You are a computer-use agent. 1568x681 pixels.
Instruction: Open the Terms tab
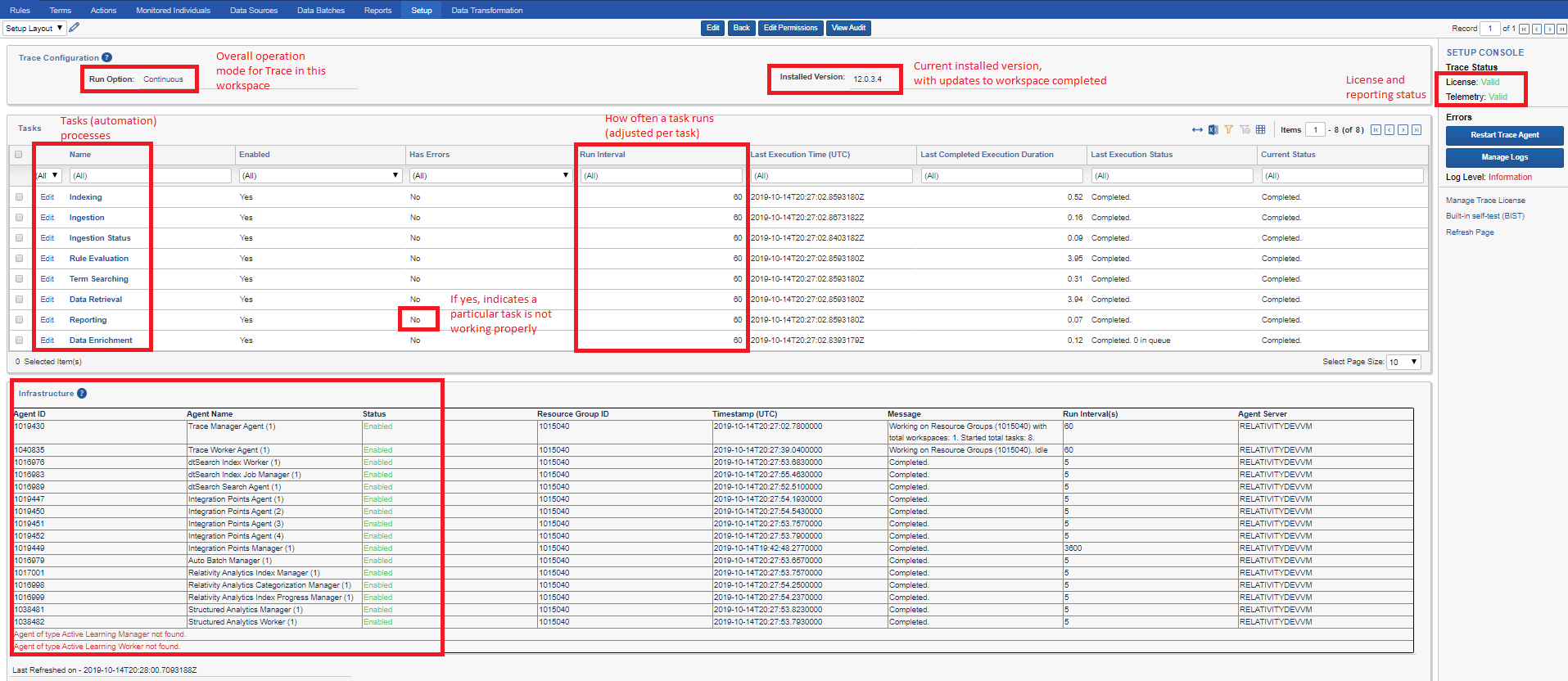(60, 10)
